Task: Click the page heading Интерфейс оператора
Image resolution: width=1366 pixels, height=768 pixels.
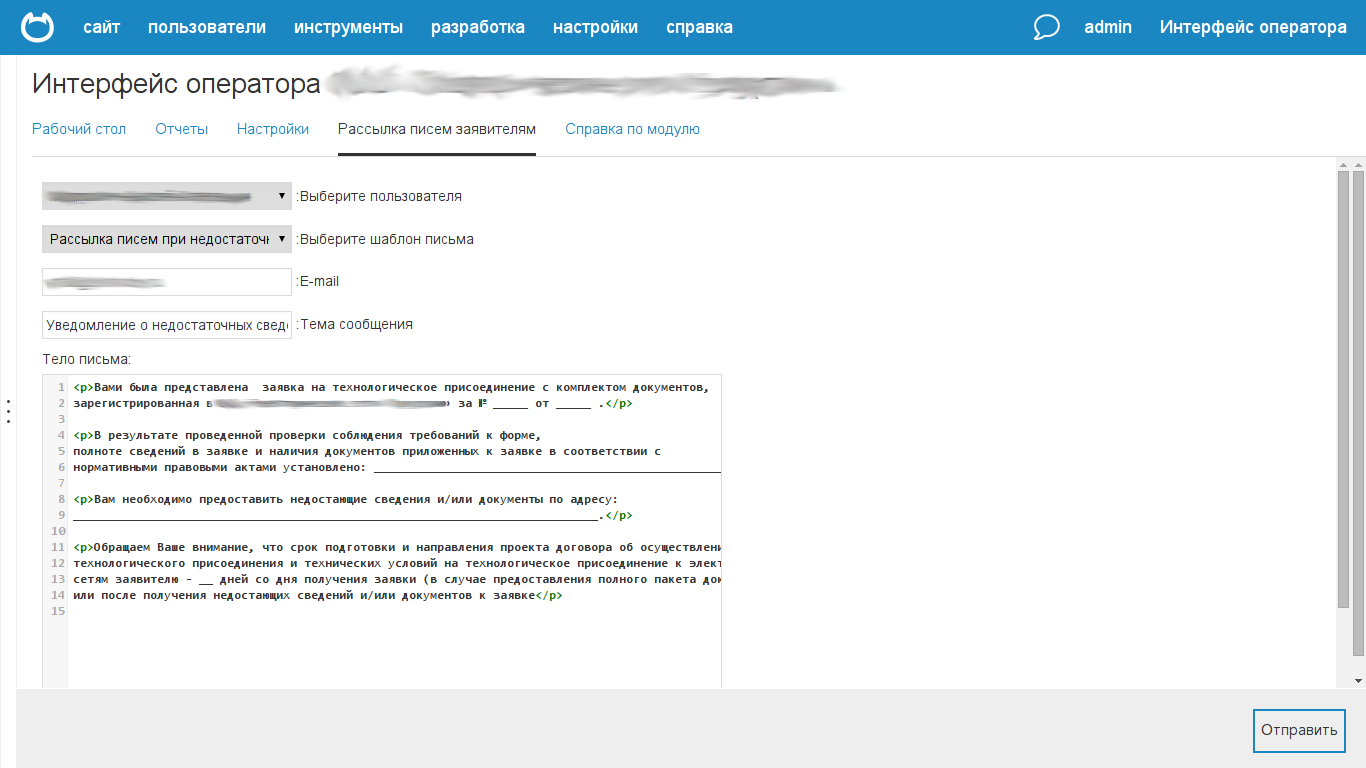Action: (x=176, y=84)
